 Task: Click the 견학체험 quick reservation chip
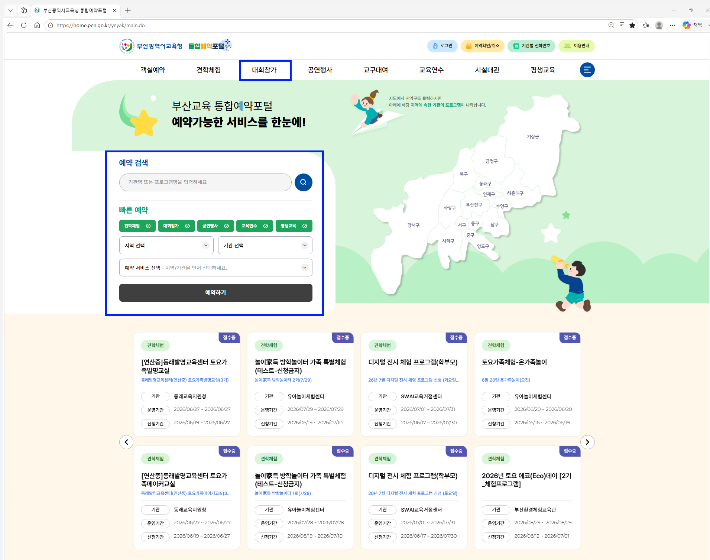coord(138,226)
